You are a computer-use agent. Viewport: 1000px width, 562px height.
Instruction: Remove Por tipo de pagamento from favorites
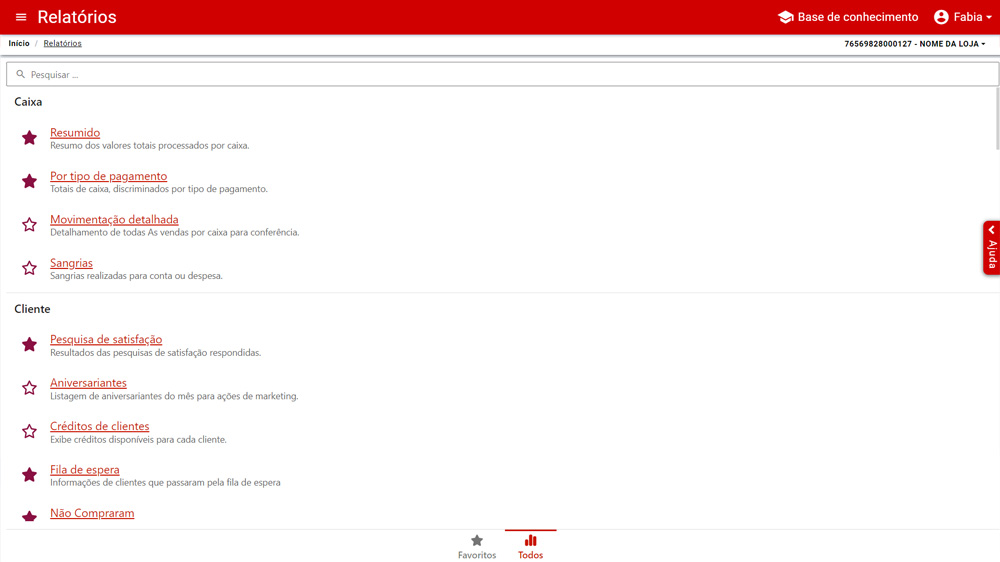coord(30,181)
